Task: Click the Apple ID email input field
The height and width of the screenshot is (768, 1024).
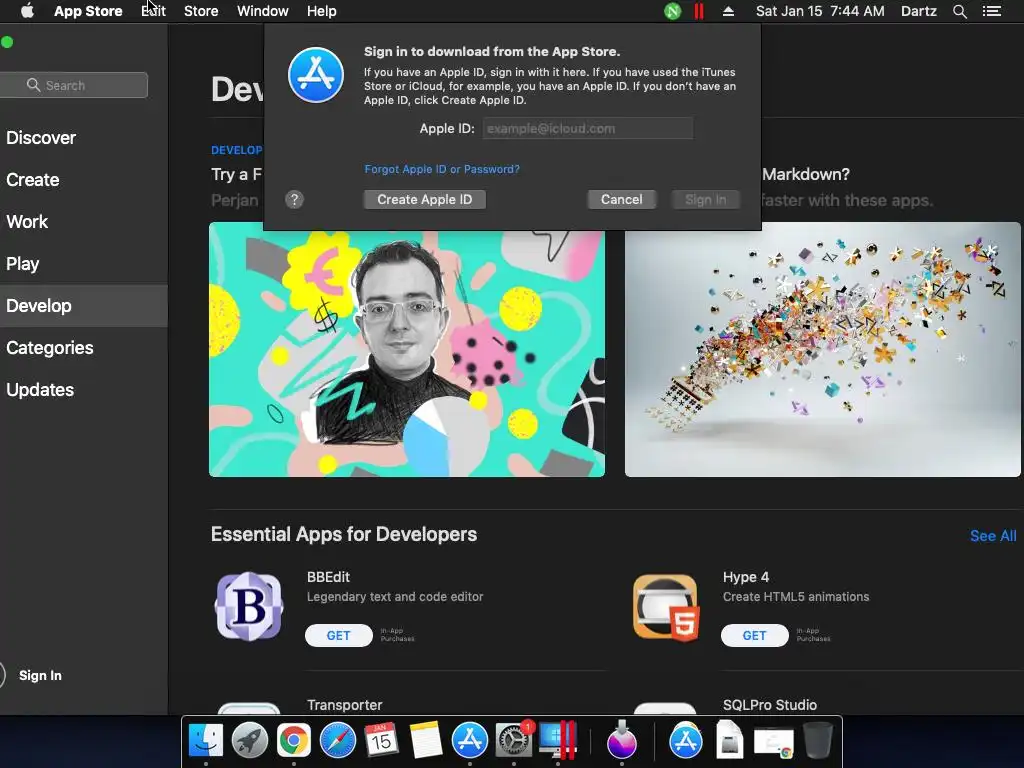Action: [x=588, y=129]
